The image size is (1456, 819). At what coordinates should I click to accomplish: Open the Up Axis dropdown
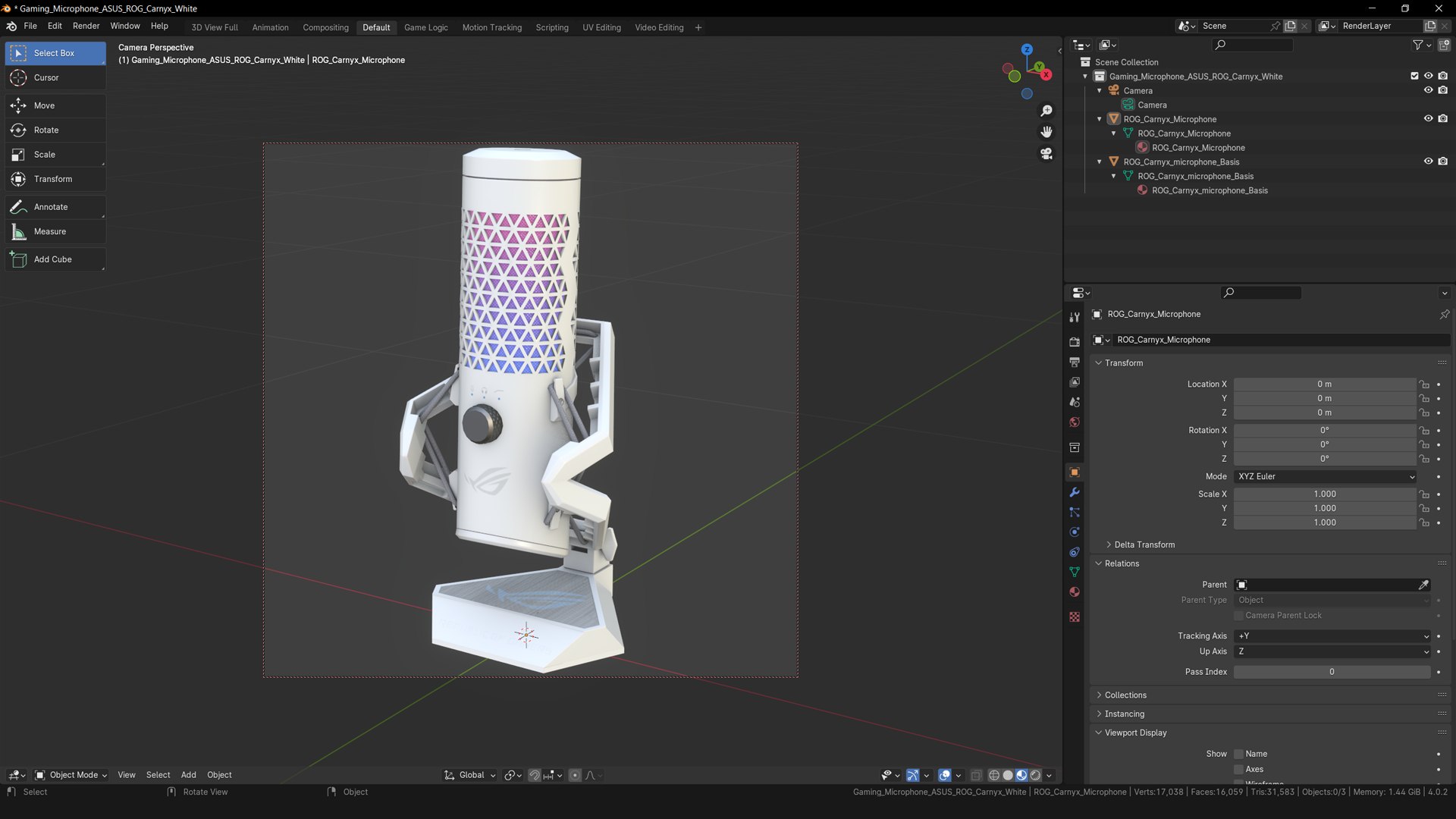[x=1332, y=651]
